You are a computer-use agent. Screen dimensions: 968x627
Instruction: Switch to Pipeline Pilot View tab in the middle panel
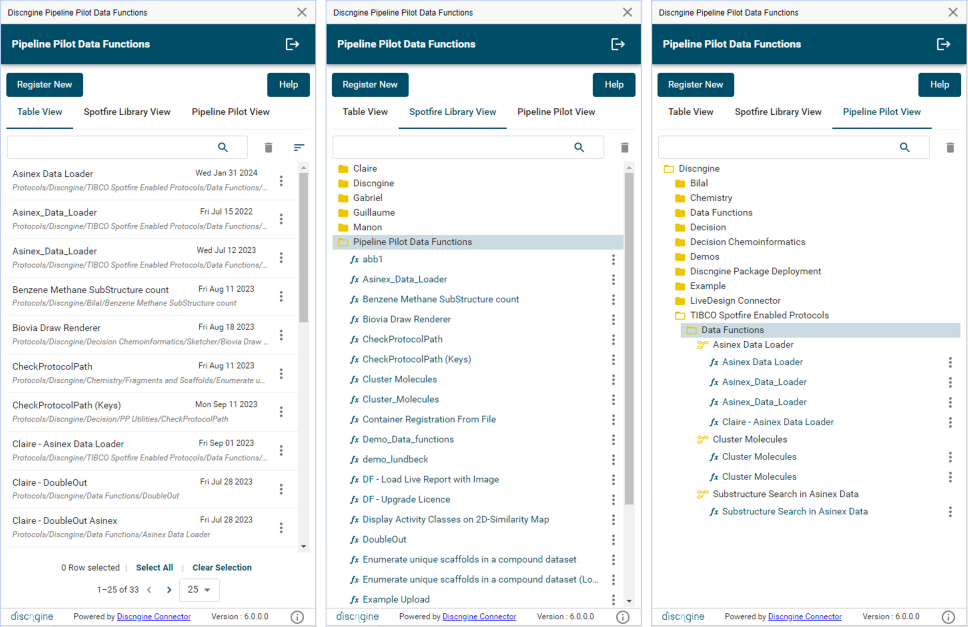pyautogui.click(x=556, y=112)
